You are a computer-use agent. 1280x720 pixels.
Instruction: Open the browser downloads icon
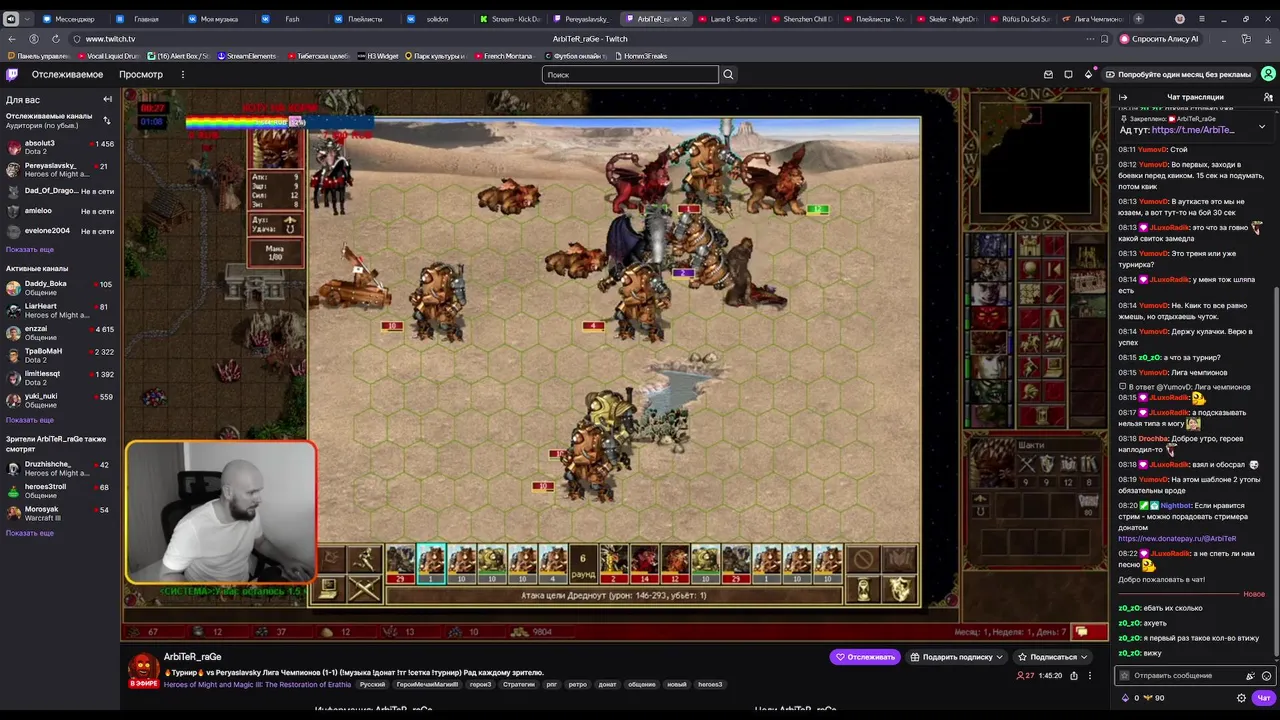pyautogui.click(x=1266, y=39)
